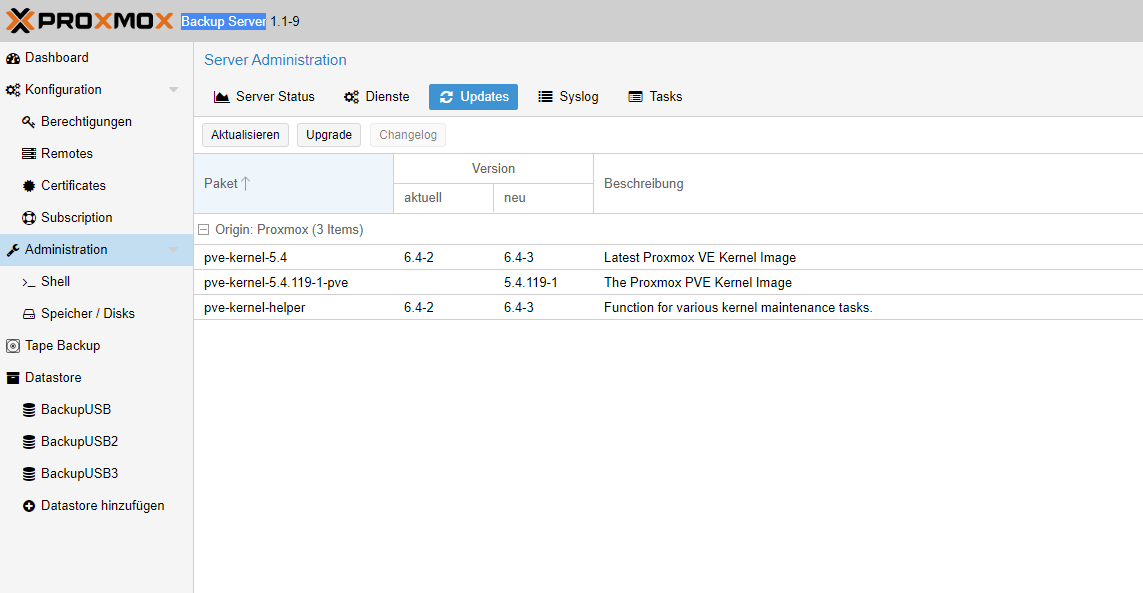The image size is (1143, 593).
Task: Click the Server Status chart icon
Action: point(222,97)
